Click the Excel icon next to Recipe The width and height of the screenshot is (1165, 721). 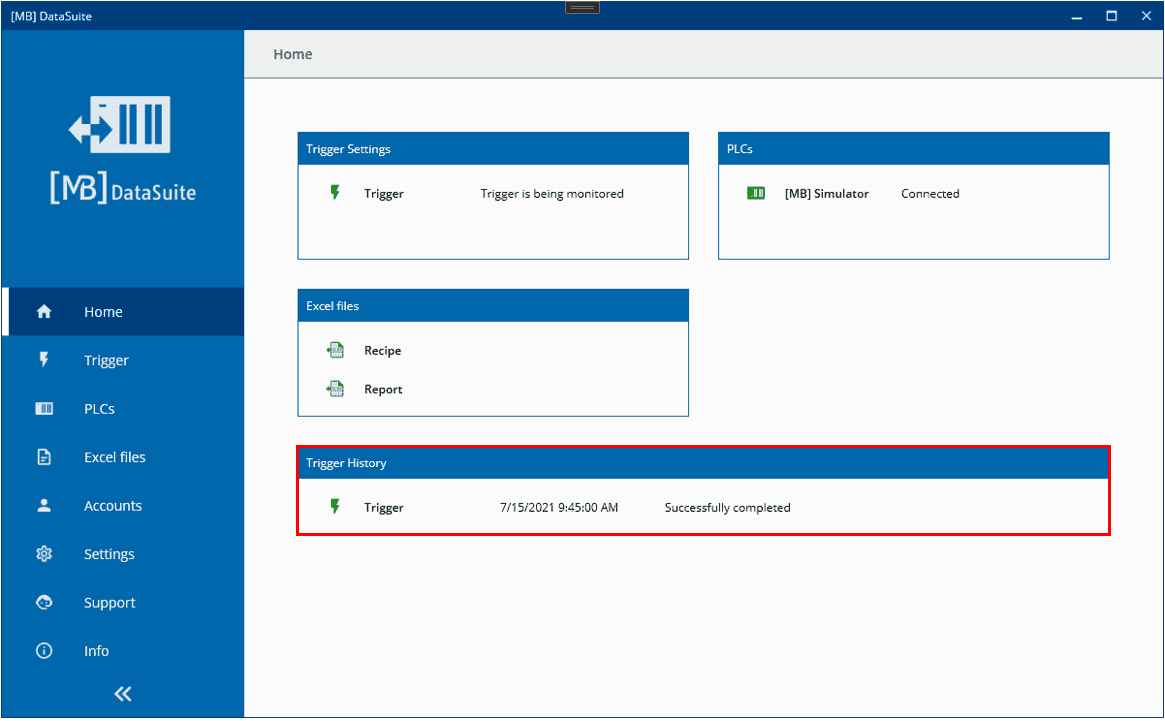(335, 350)
